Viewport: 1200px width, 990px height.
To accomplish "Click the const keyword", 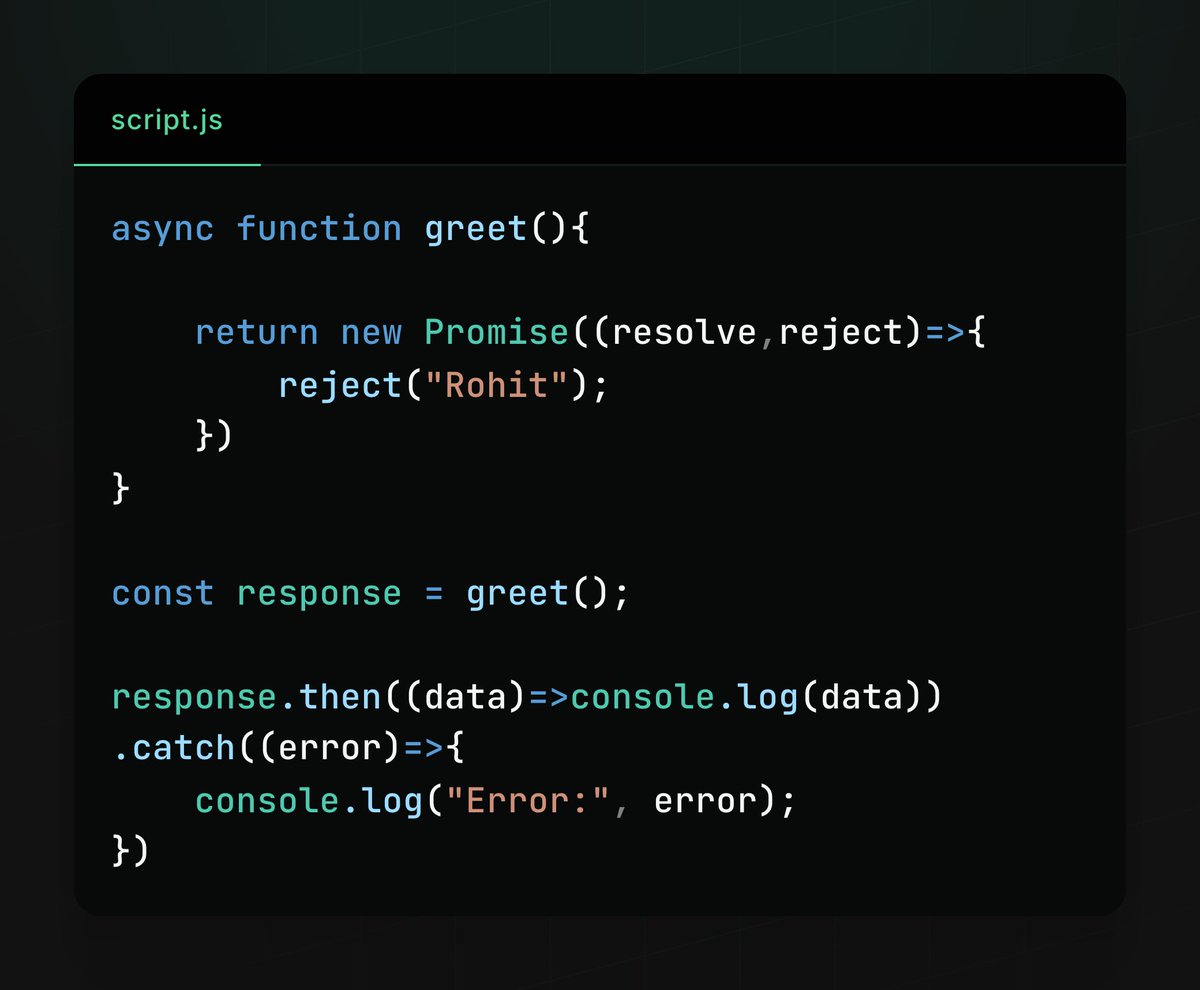I will [x=162, y=592].
